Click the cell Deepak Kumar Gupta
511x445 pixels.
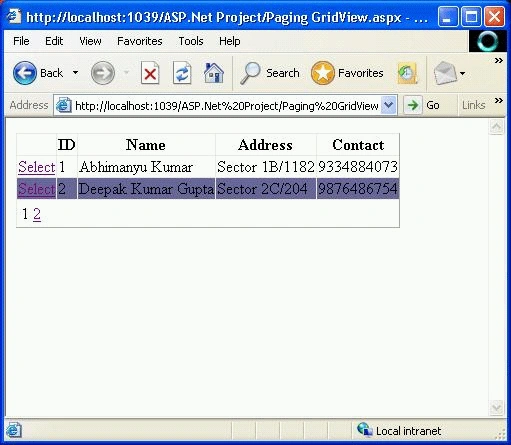click(x=146, y=189)
